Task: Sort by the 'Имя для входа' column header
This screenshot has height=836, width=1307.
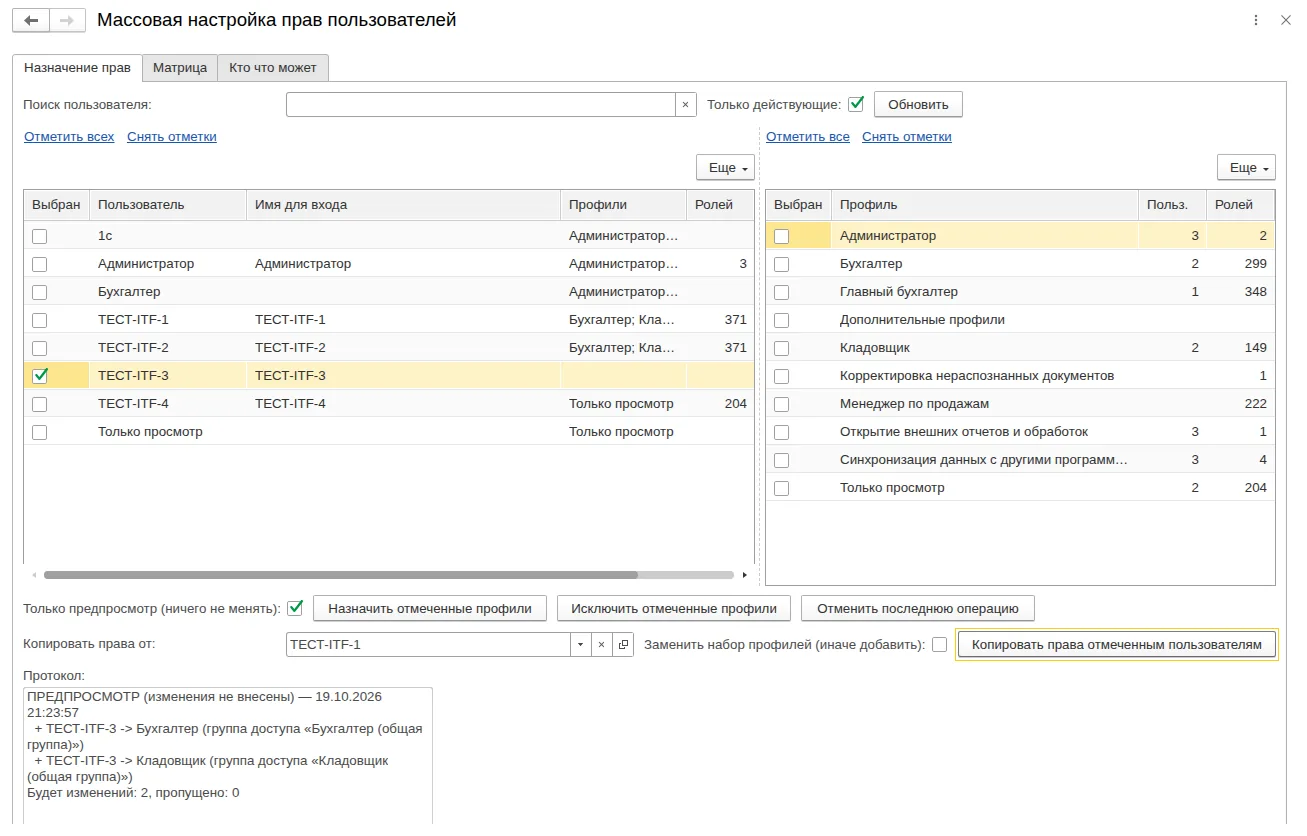Action: click(403, 205)
